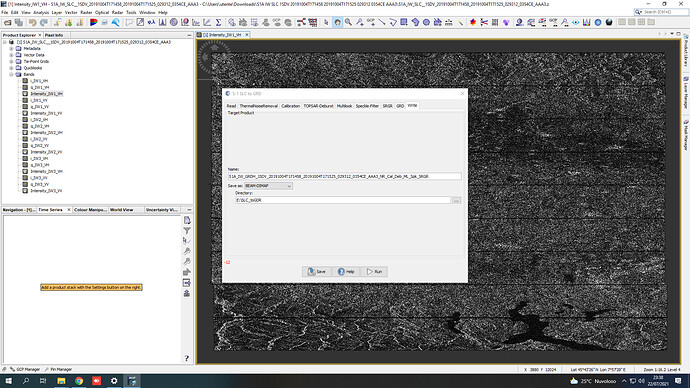Image resolution: width=690 pixels, height=388 pixels.
Task: Select the Zoom magnifier tool
Action: pyautogui.click(x=349, y=22)
